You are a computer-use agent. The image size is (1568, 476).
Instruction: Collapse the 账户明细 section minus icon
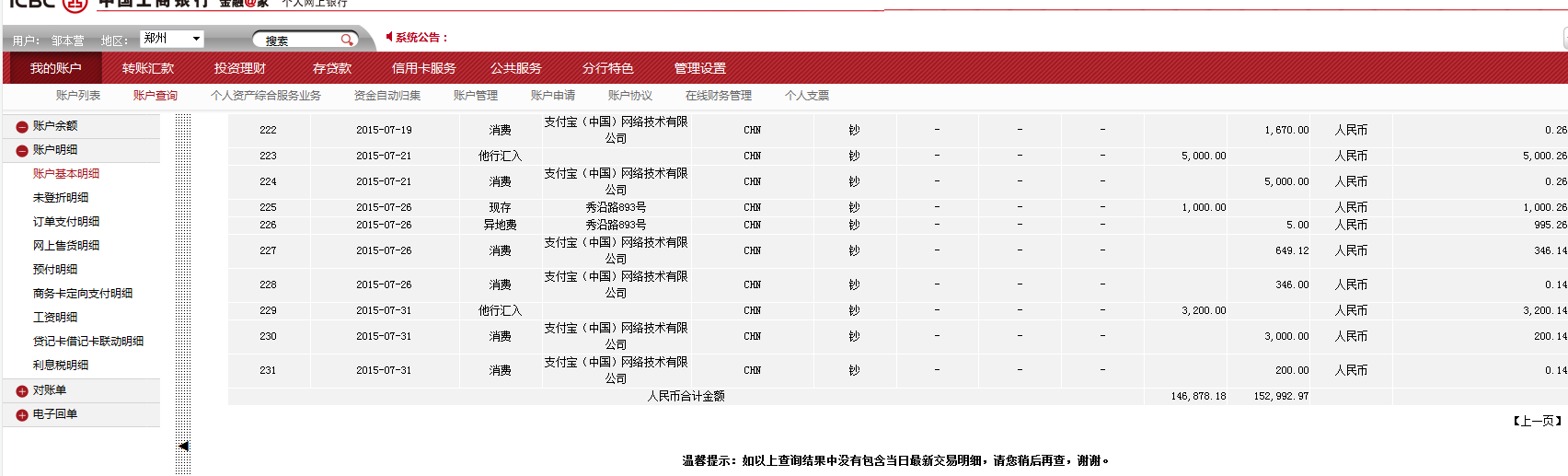click(22, 151)
